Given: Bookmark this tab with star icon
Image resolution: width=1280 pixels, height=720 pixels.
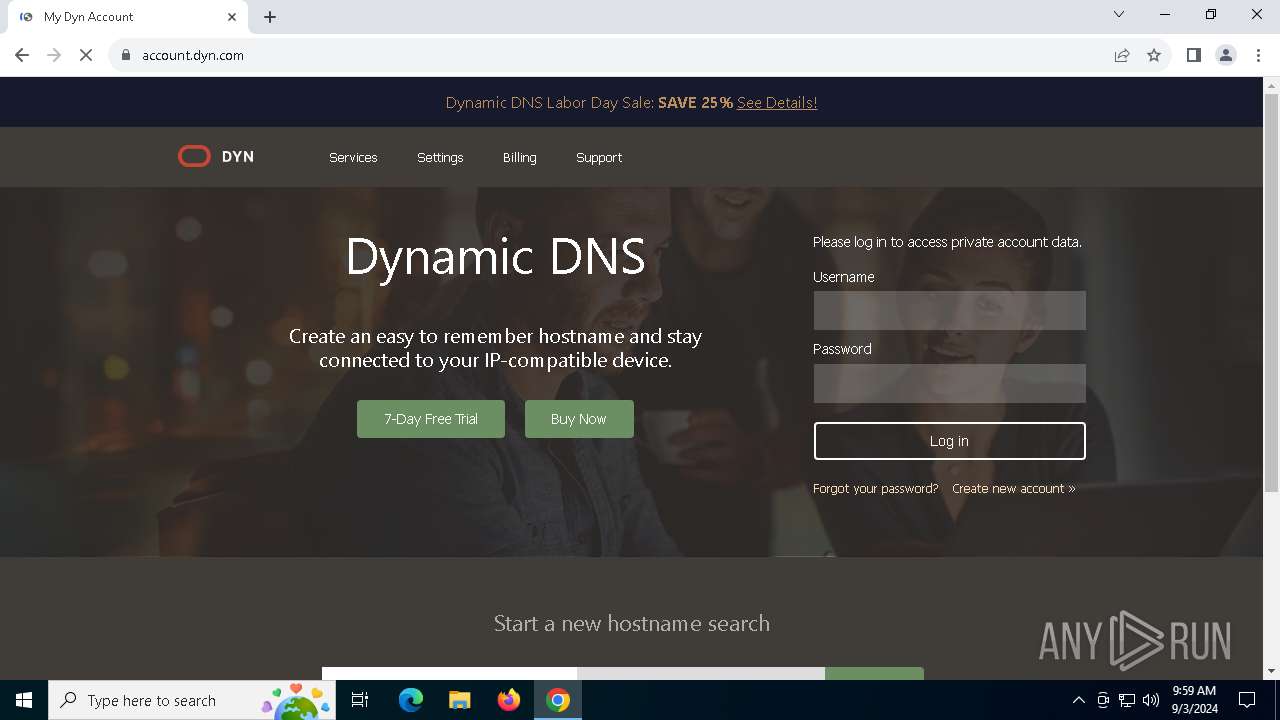Looking at the screenshot, I should click(x=1154, y=55).
